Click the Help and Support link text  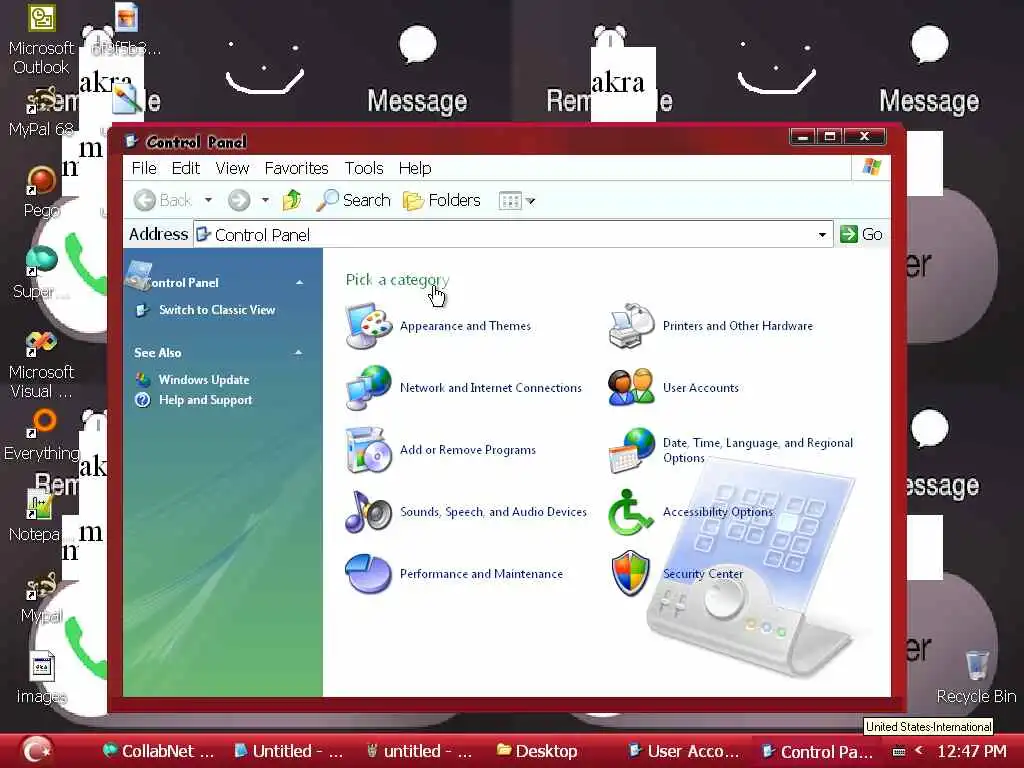(206, 400)
